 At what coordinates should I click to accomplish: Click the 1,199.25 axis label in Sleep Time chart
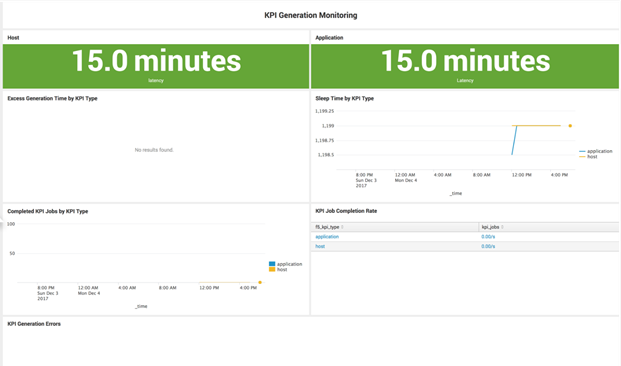coord(324,111)
